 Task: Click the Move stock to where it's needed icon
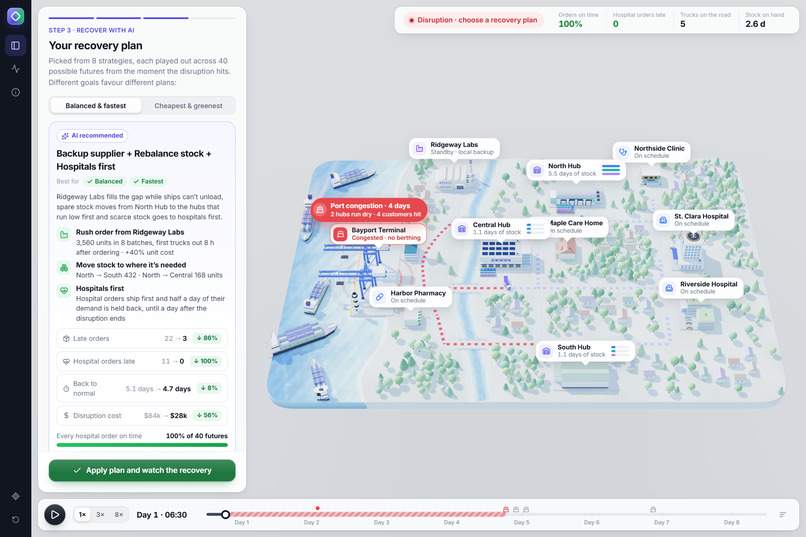pyautogui.click(x=64, y=268)
